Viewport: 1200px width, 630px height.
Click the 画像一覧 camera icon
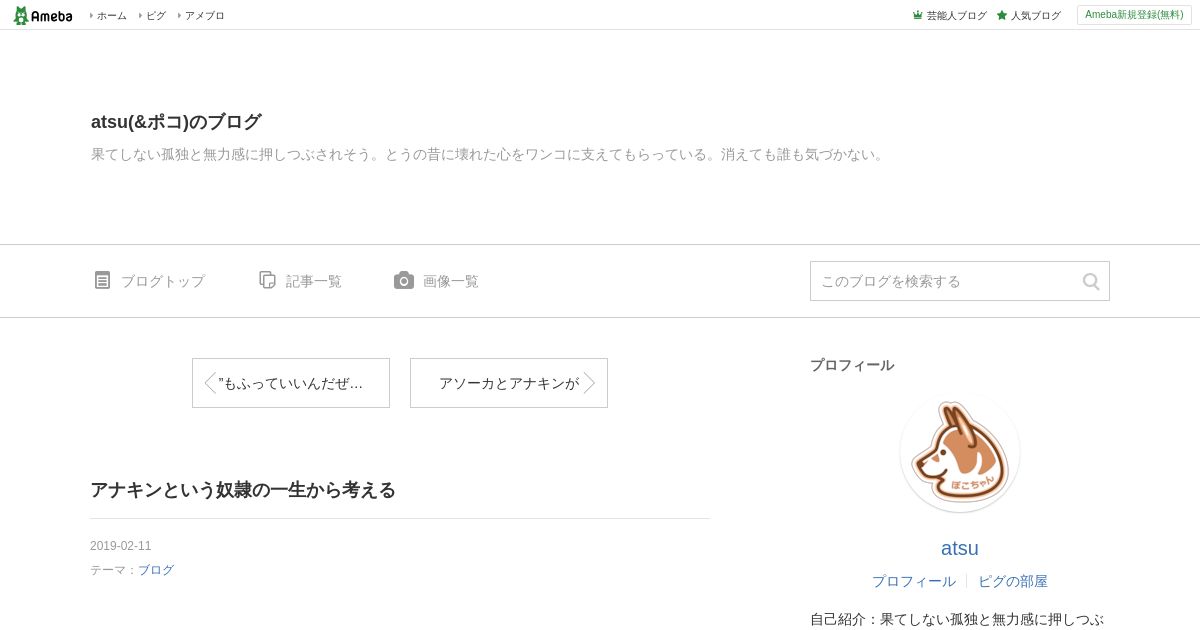[404, 280]
